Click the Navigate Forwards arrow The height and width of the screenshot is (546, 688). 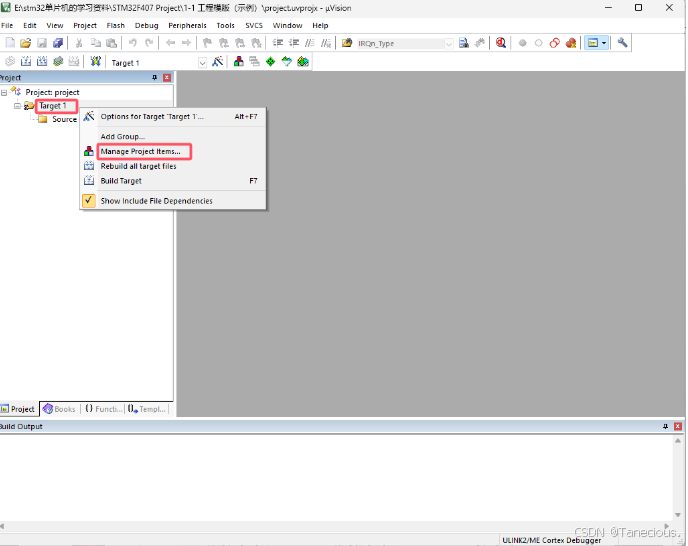(x=186, y=43)
